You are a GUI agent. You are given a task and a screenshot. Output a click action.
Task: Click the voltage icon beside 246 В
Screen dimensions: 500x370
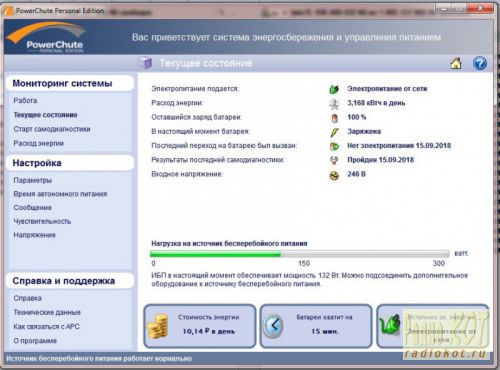(x=334, y=175)
